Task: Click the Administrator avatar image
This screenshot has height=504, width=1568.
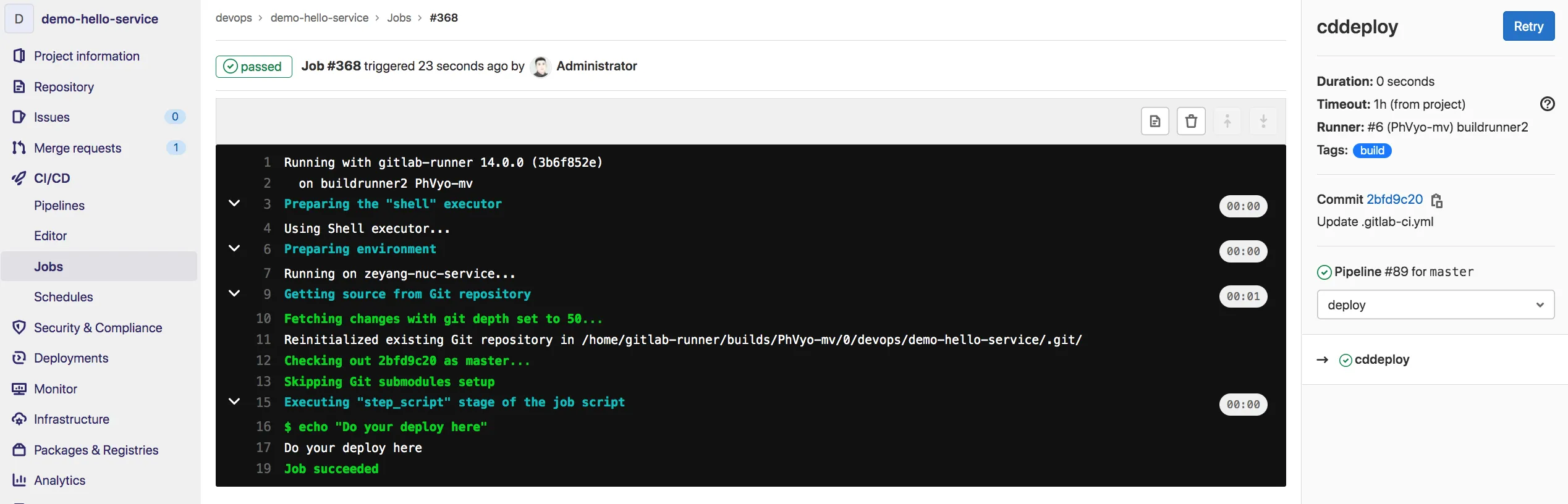Action: pos(540,67)
